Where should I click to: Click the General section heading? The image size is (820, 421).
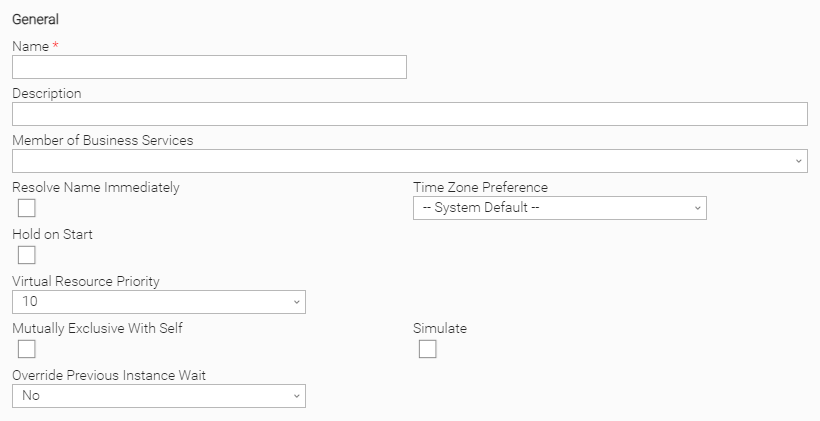35,19
